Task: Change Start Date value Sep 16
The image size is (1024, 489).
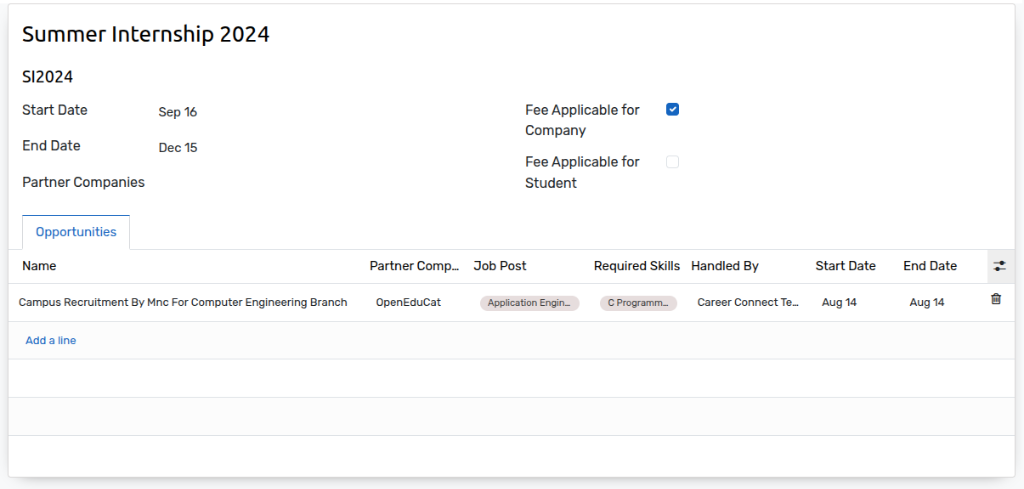Action: [x=178, y=112]
